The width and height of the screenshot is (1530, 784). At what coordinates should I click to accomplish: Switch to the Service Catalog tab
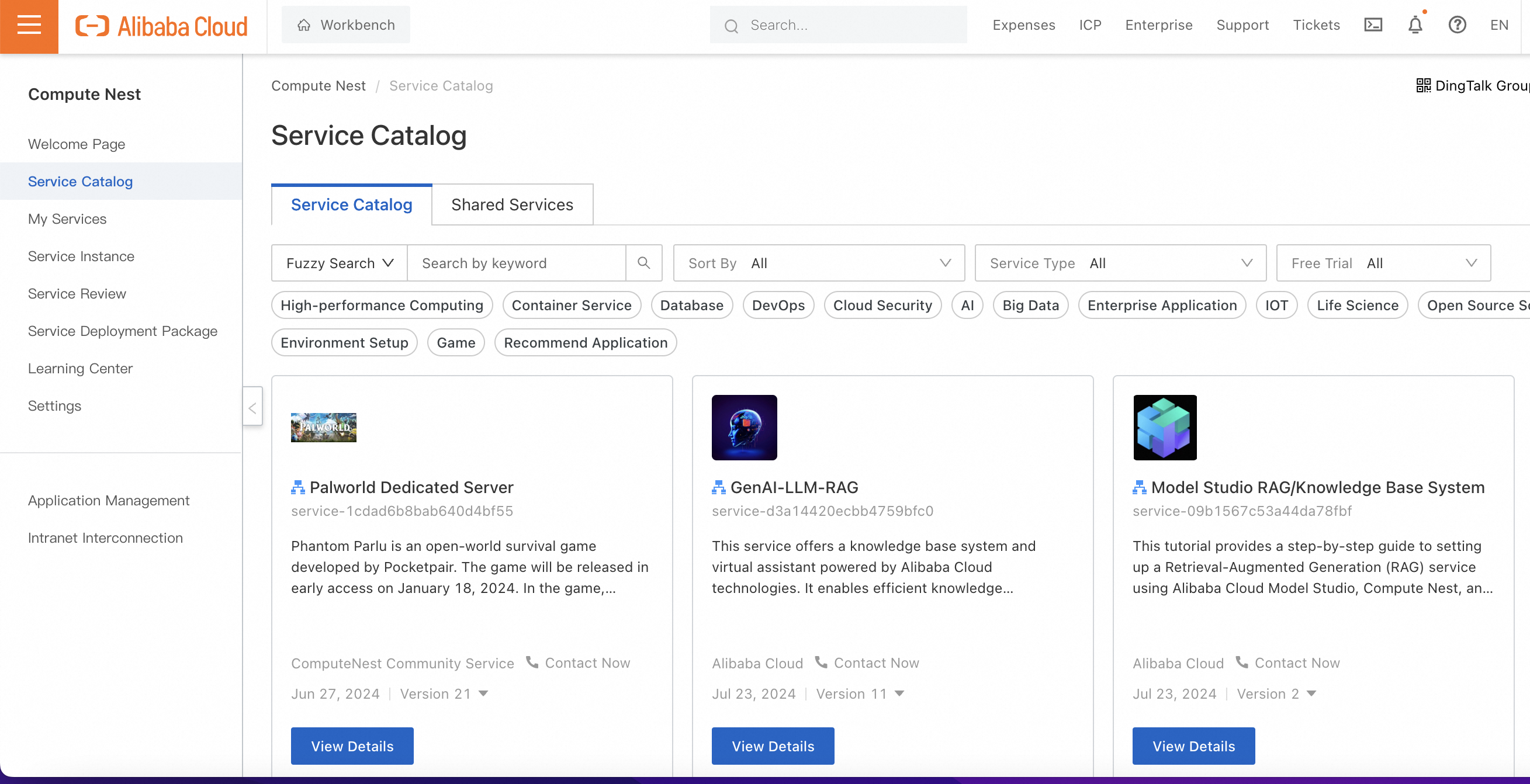point(352,204)
